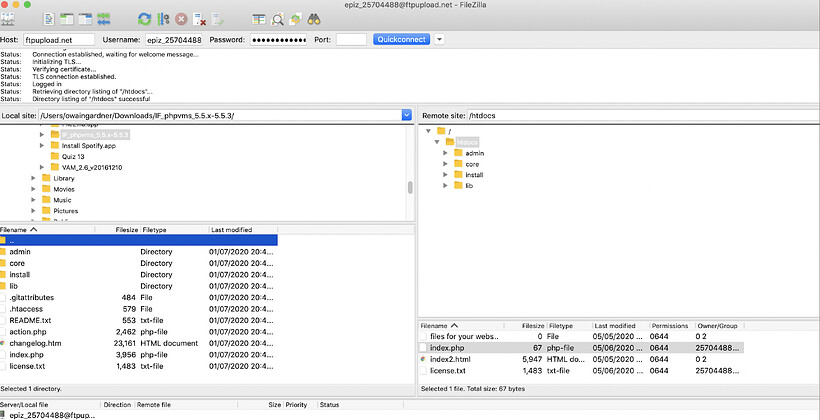
Task: Open the directory listing filters dialog
Action: pyautogui.click(x=259, y=20)
